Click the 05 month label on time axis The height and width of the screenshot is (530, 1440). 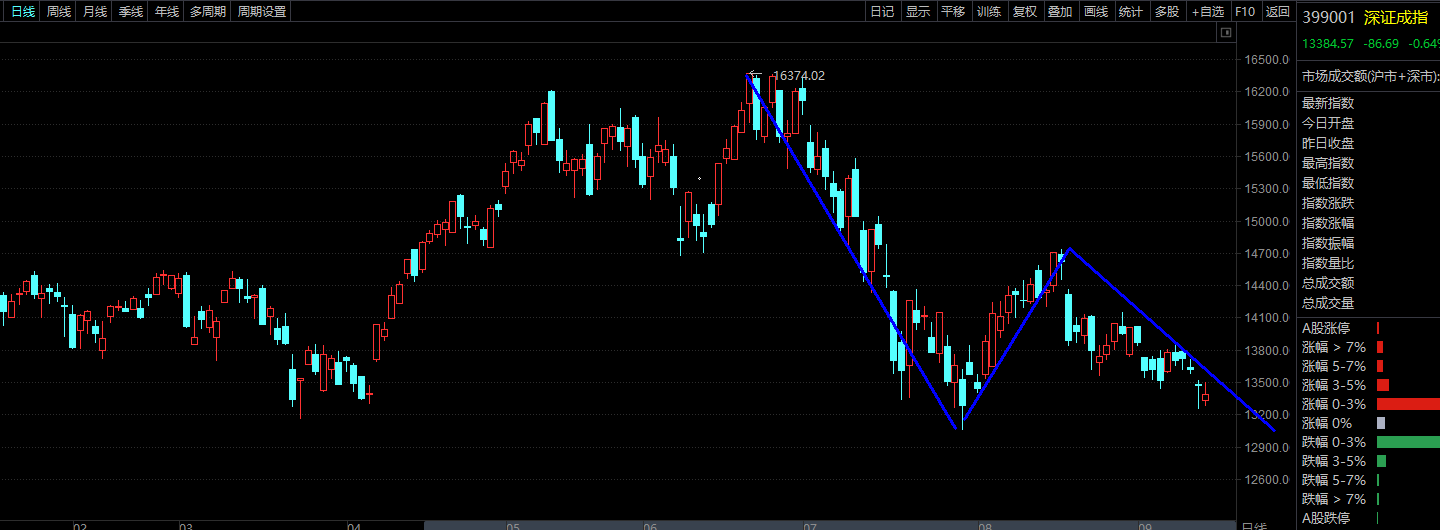coord(512,526)
